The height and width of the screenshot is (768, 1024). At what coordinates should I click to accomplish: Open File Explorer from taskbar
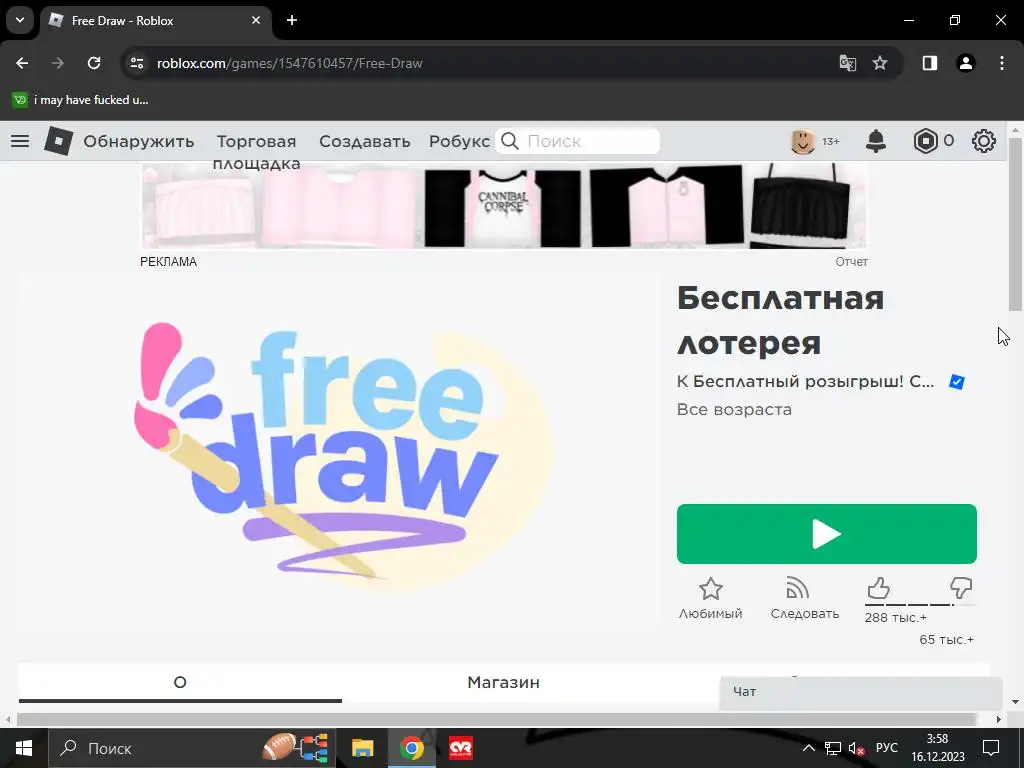pos(362,748)
